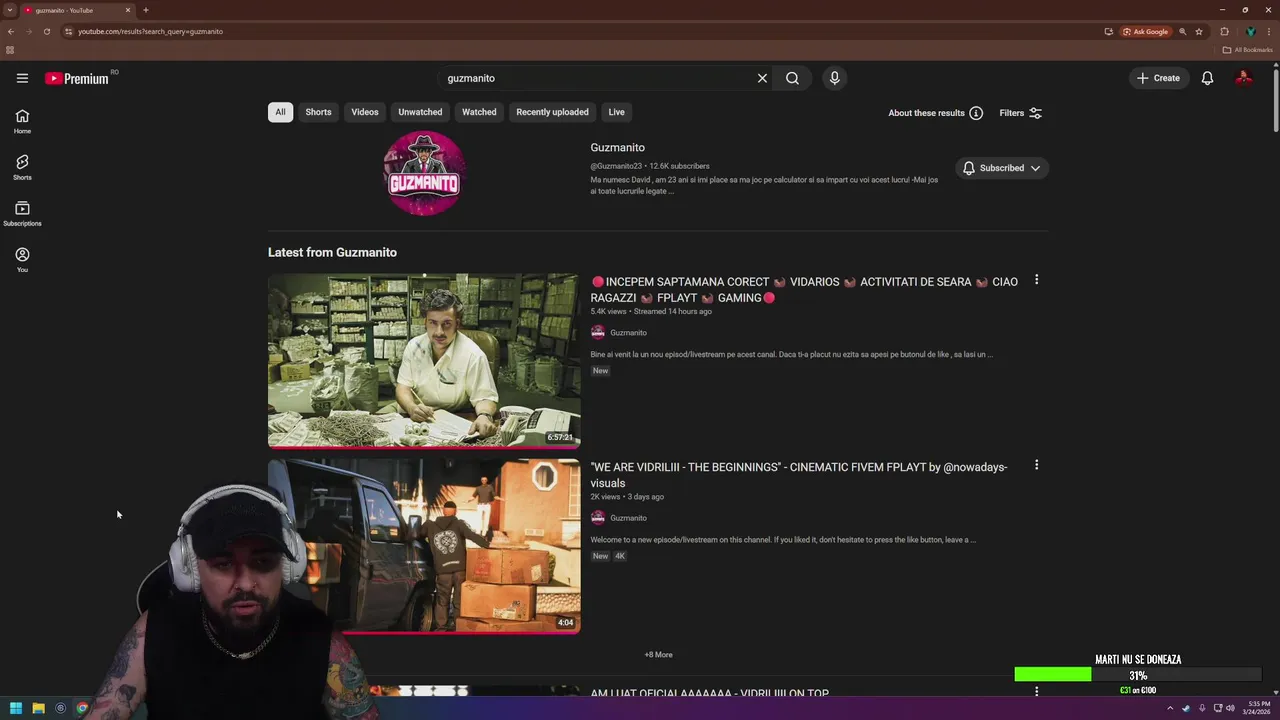The width and height of the screenshot is (1280, 720).
Task: Open the account avatar menu
Action: (1244, 78)
